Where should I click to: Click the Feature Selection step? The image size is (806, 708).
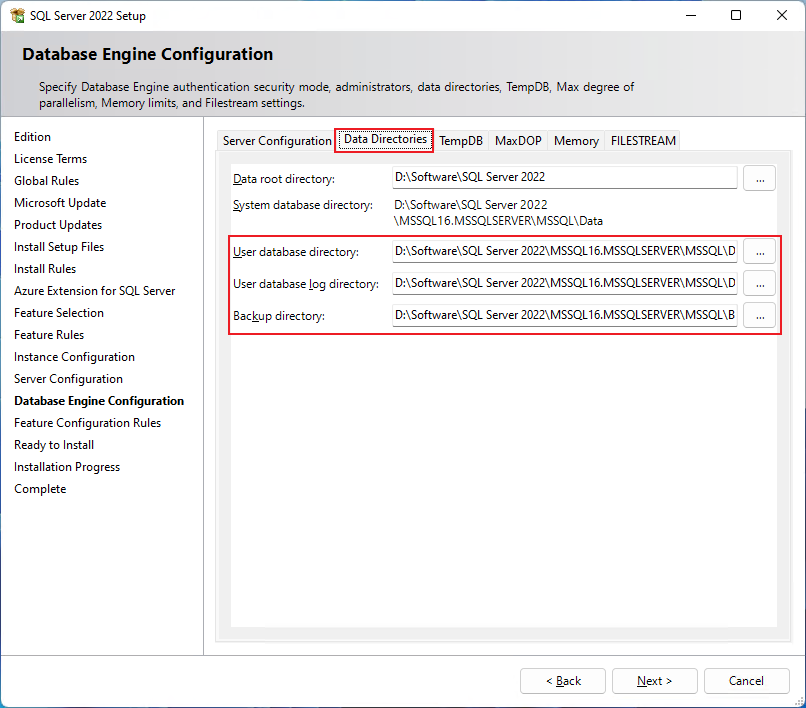[59, 313]
